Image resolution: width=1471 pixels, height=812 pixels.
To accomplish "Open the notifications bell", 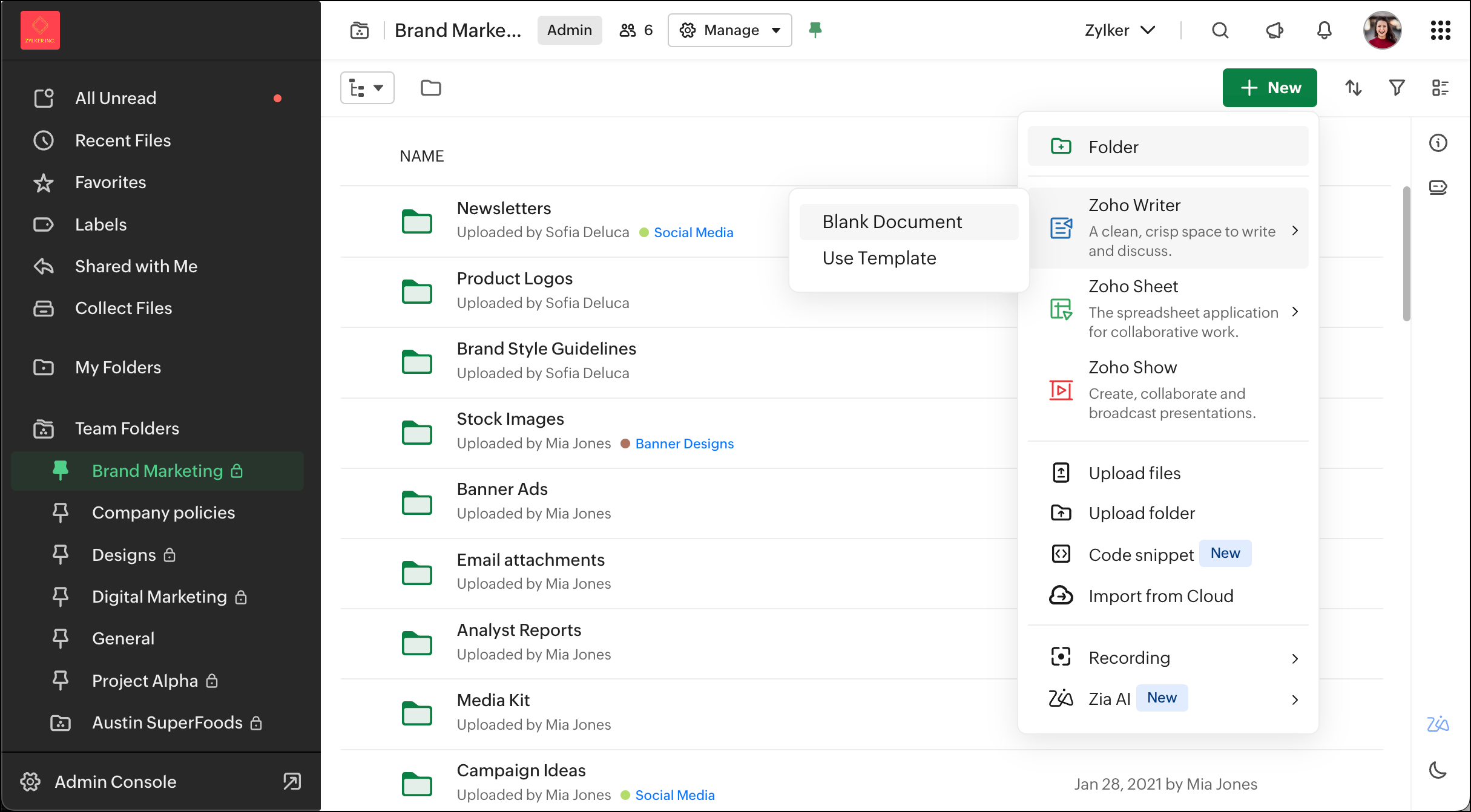I will tap(1324, 30).
